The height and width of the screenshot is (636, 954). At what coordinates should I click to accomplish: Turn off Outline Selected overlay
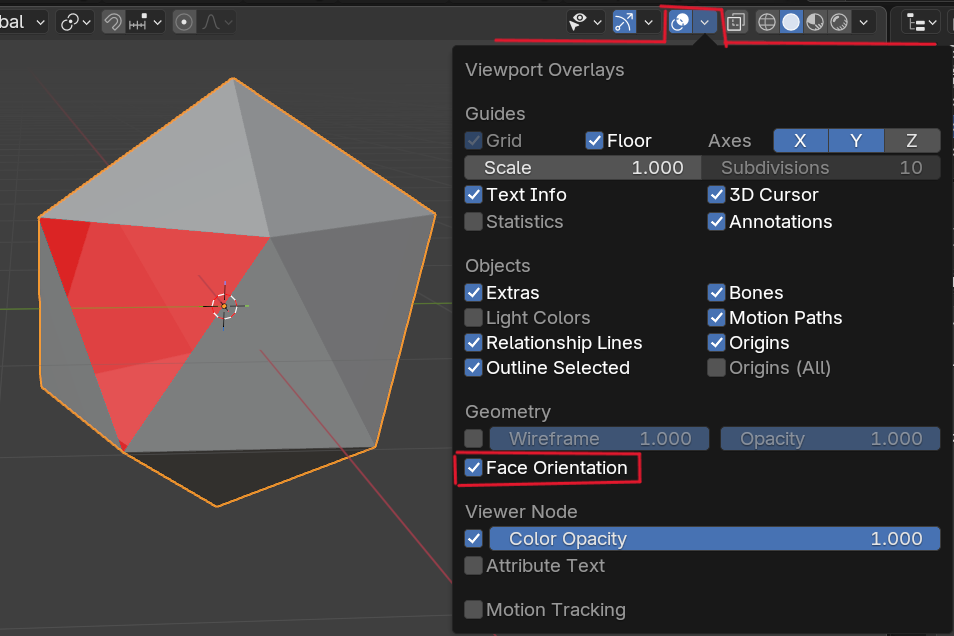(474, 368)
